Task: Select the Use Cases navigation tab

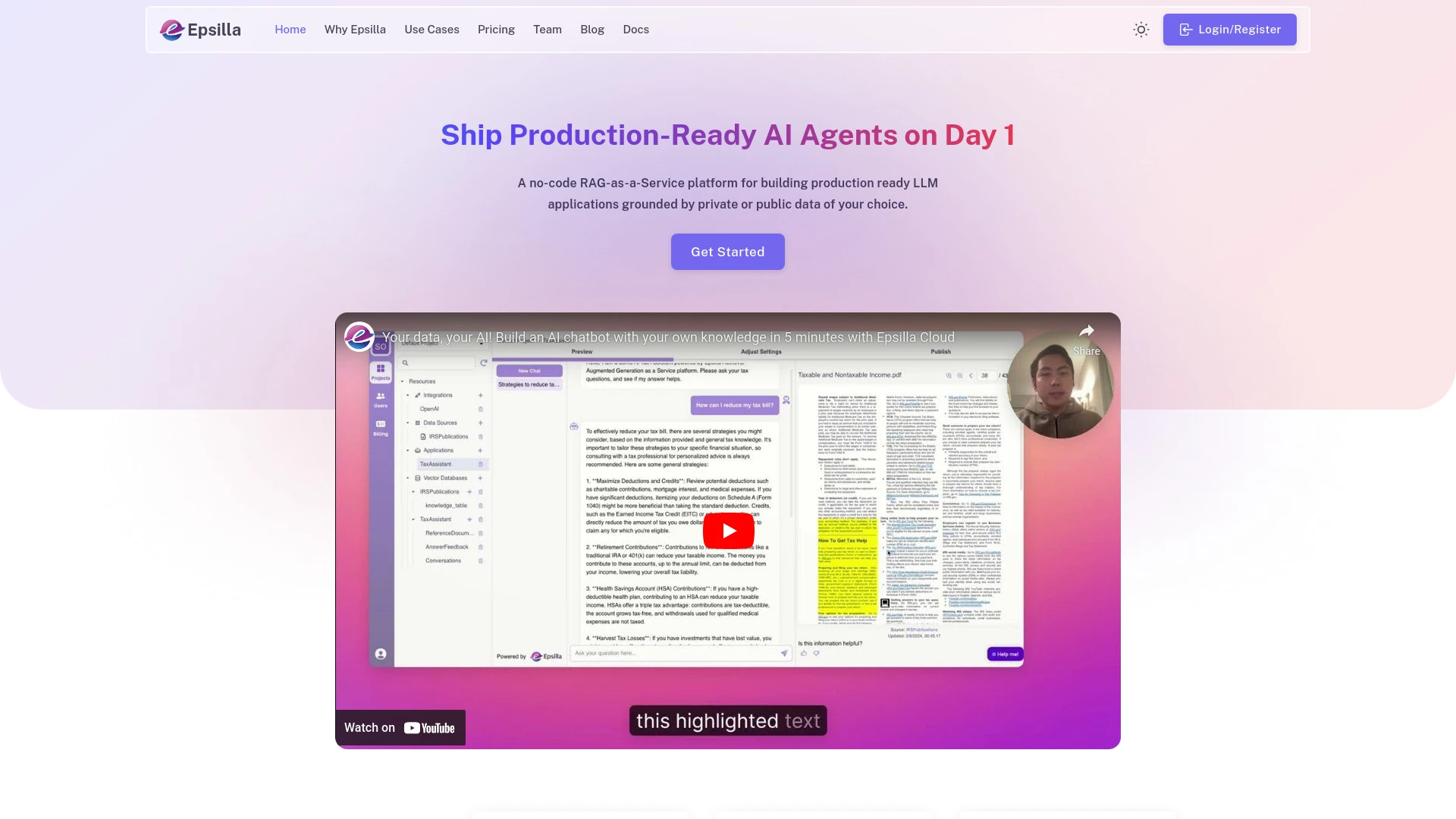Action: 431,29
